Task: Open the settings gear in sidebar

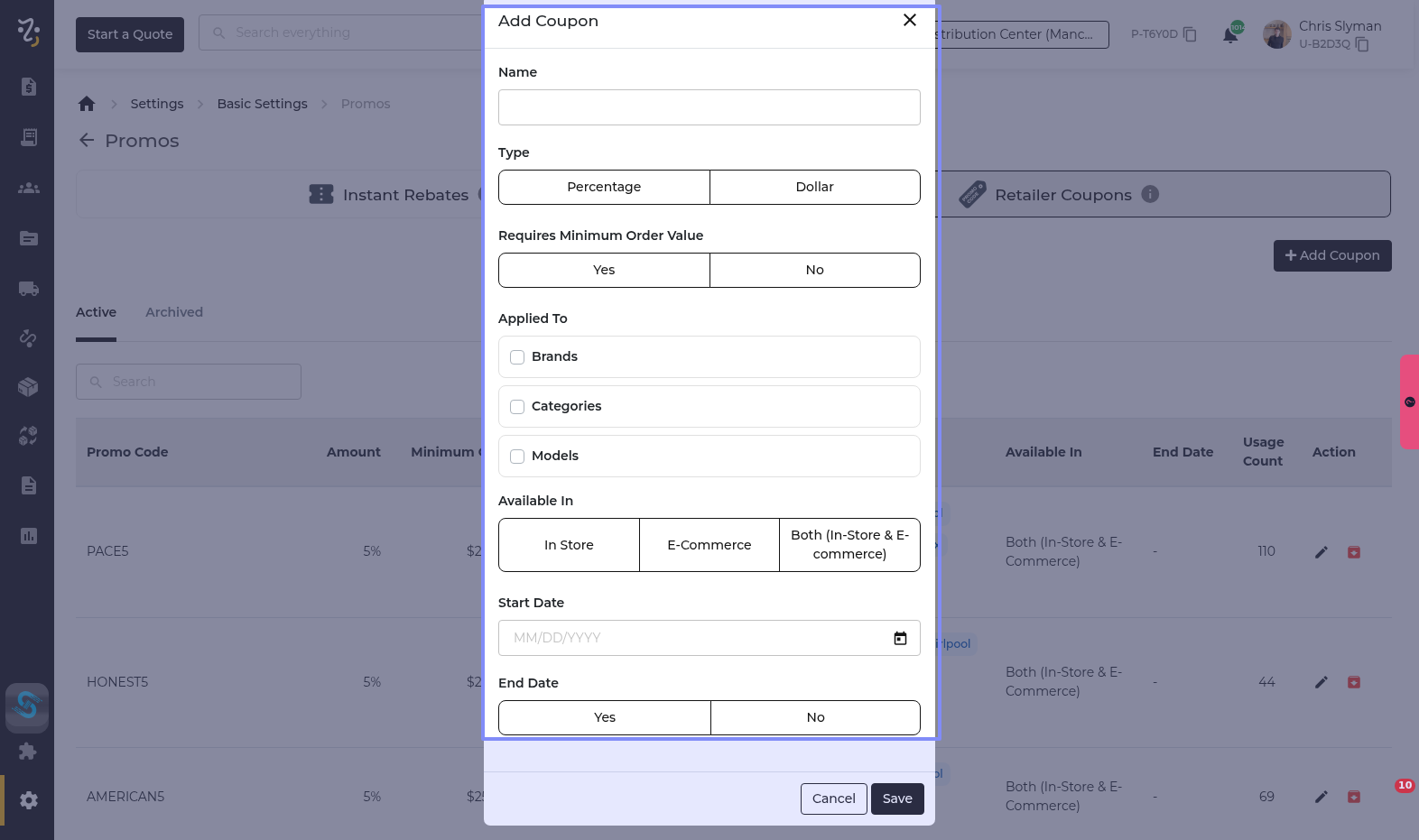Action: (x=28, y=800)
